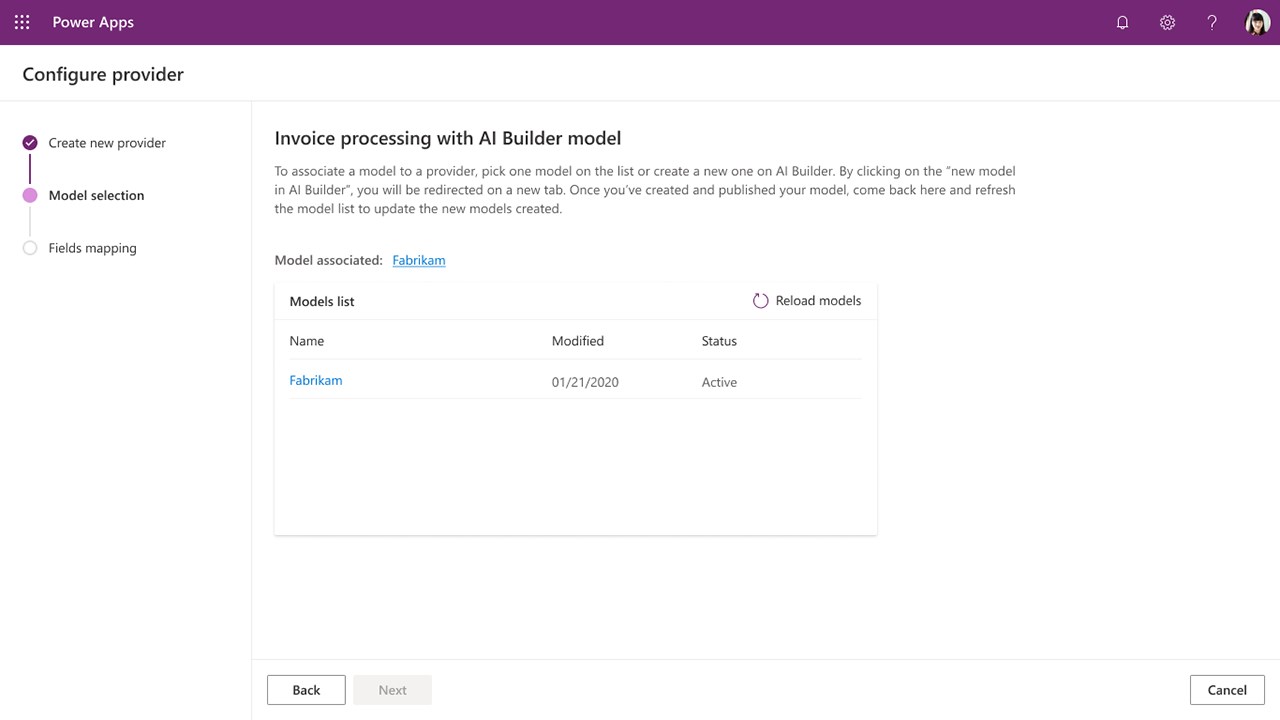Screen dimensions: 1280x720
Task: Click the completed Create new provider checkmark
Action: coord(30,143)
